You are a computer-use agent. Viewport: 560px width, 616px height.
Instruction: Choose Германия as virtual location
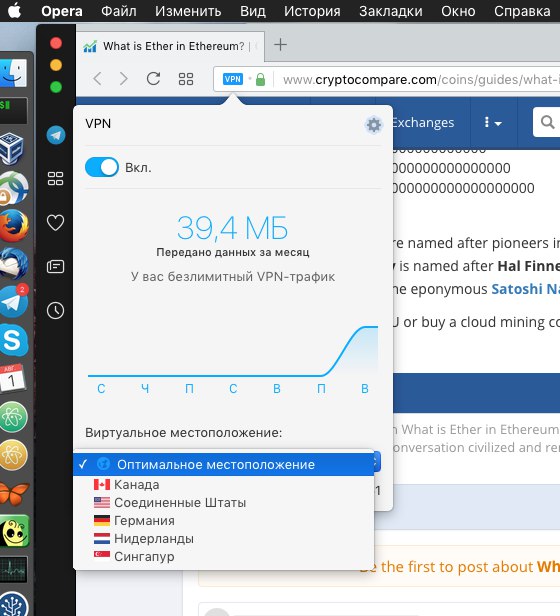click(223, 521)
